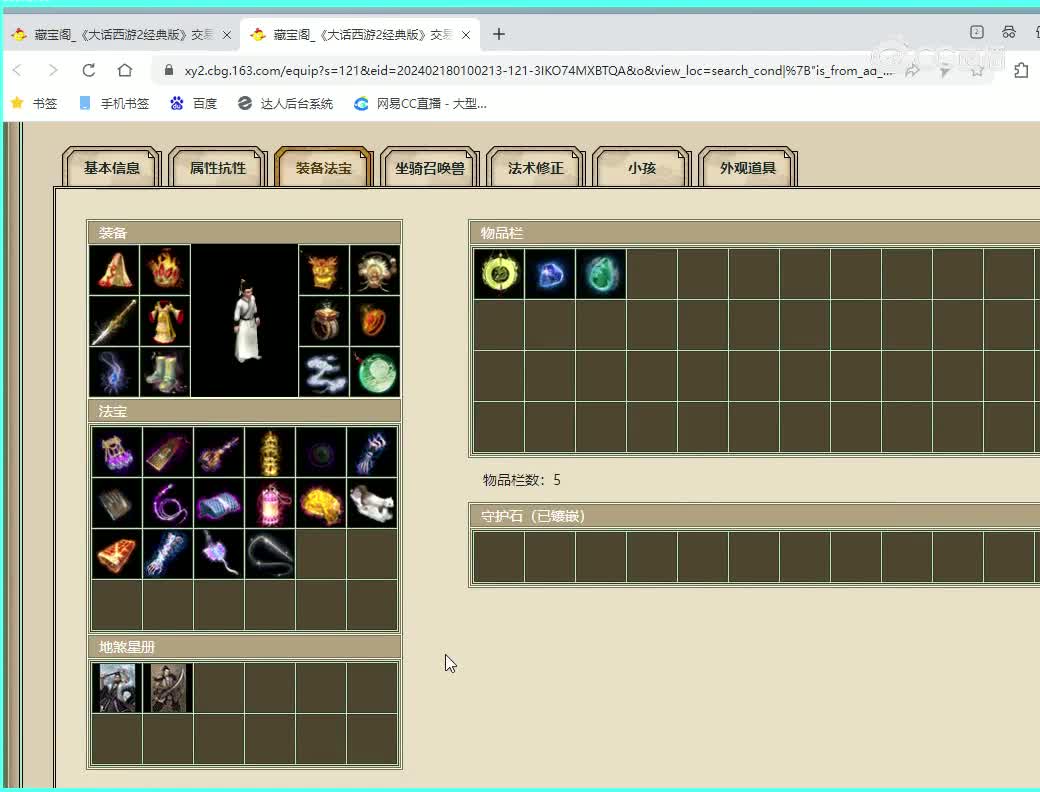Select the blue lightning orb equipment icon
The image size is (1040, 792).
pyautogui.click(x=114, y=372)
